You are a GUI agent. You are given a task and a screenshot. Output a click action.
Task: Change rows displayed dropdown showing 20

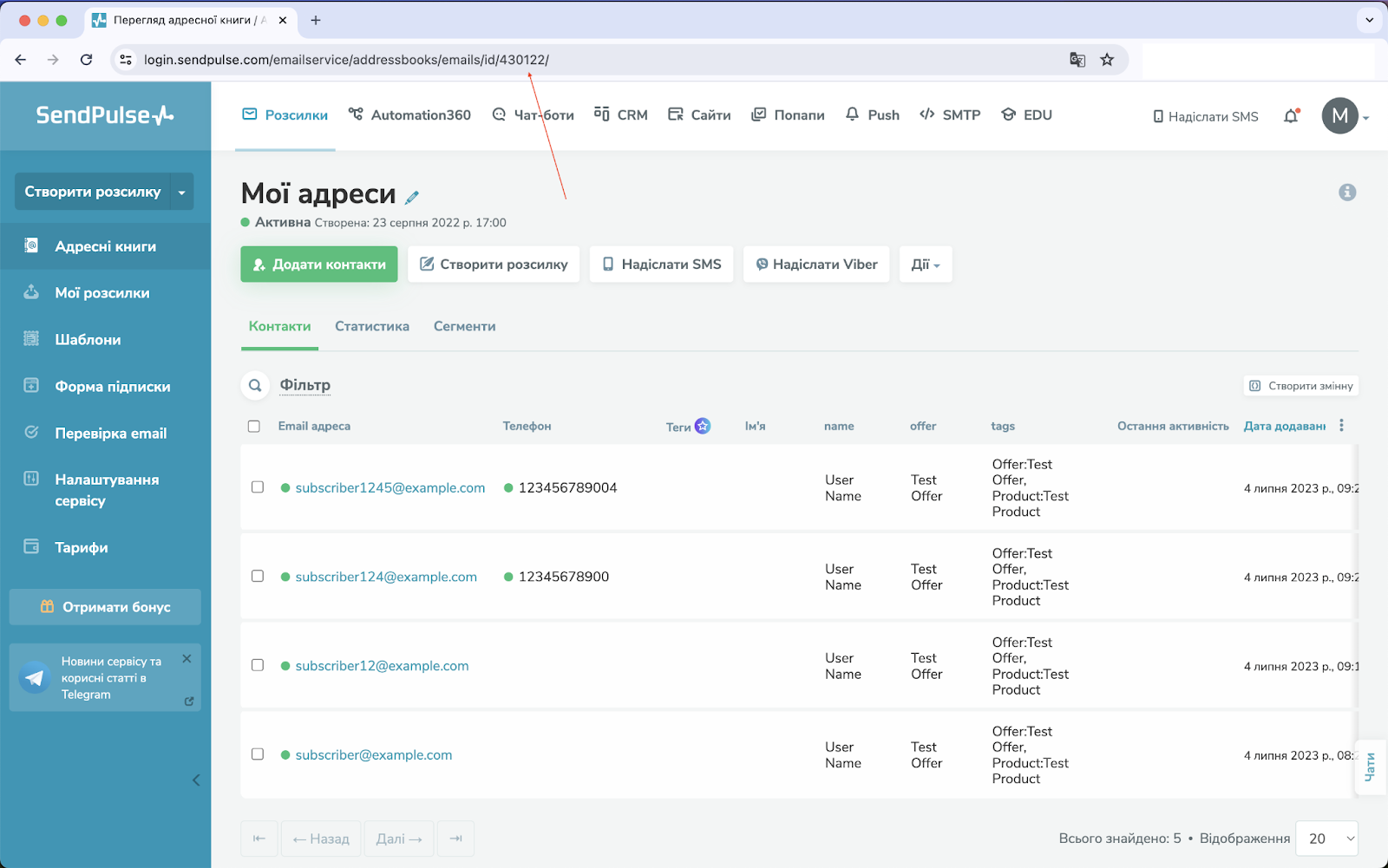[x=1326, y=839]
